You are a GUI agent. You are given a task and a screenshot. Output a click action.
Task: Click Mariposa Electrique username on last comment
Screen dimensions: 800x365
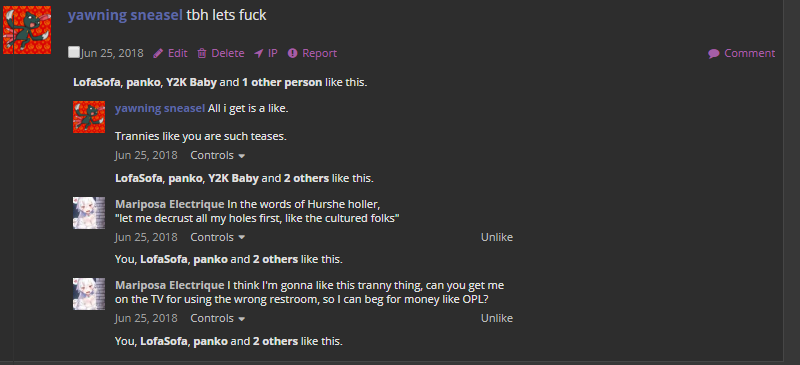(169, 285)
